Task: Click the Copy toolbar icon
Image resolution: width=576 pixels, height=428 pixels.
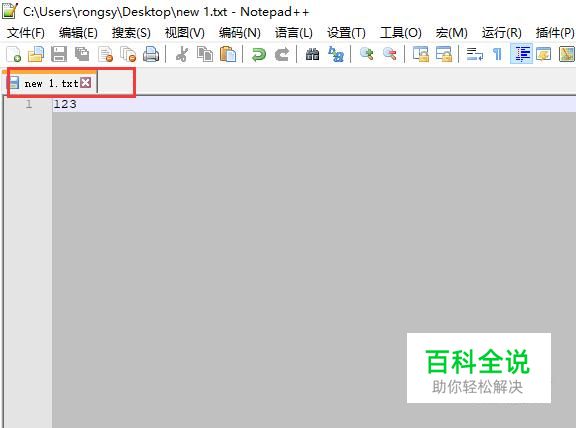Action: 205,54
